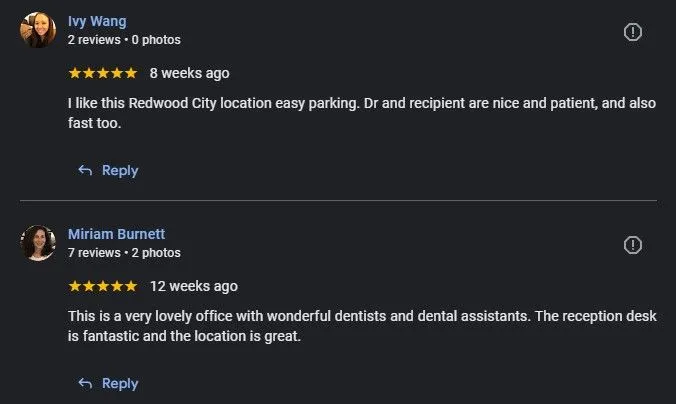Click the "12 weeks ago" timestamp

click(193, 286)
